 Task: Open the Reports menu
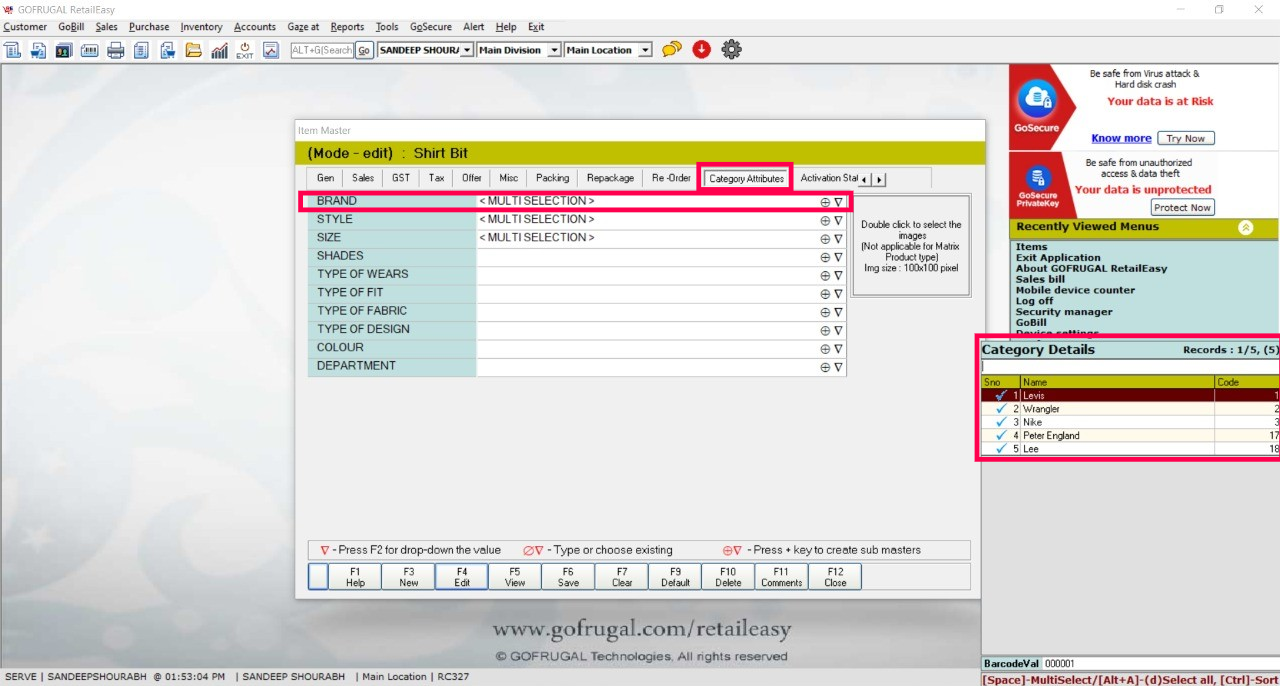347,27
